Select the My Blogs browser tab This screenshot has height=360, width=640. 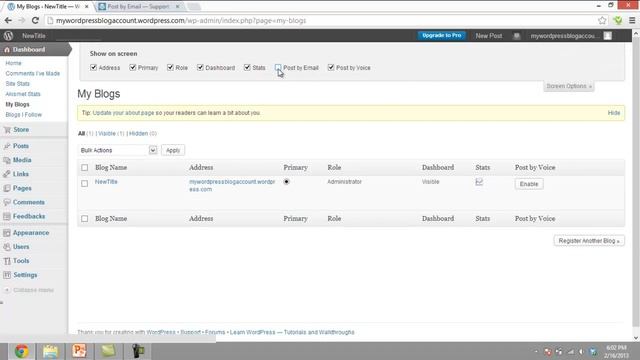point(48,7)
